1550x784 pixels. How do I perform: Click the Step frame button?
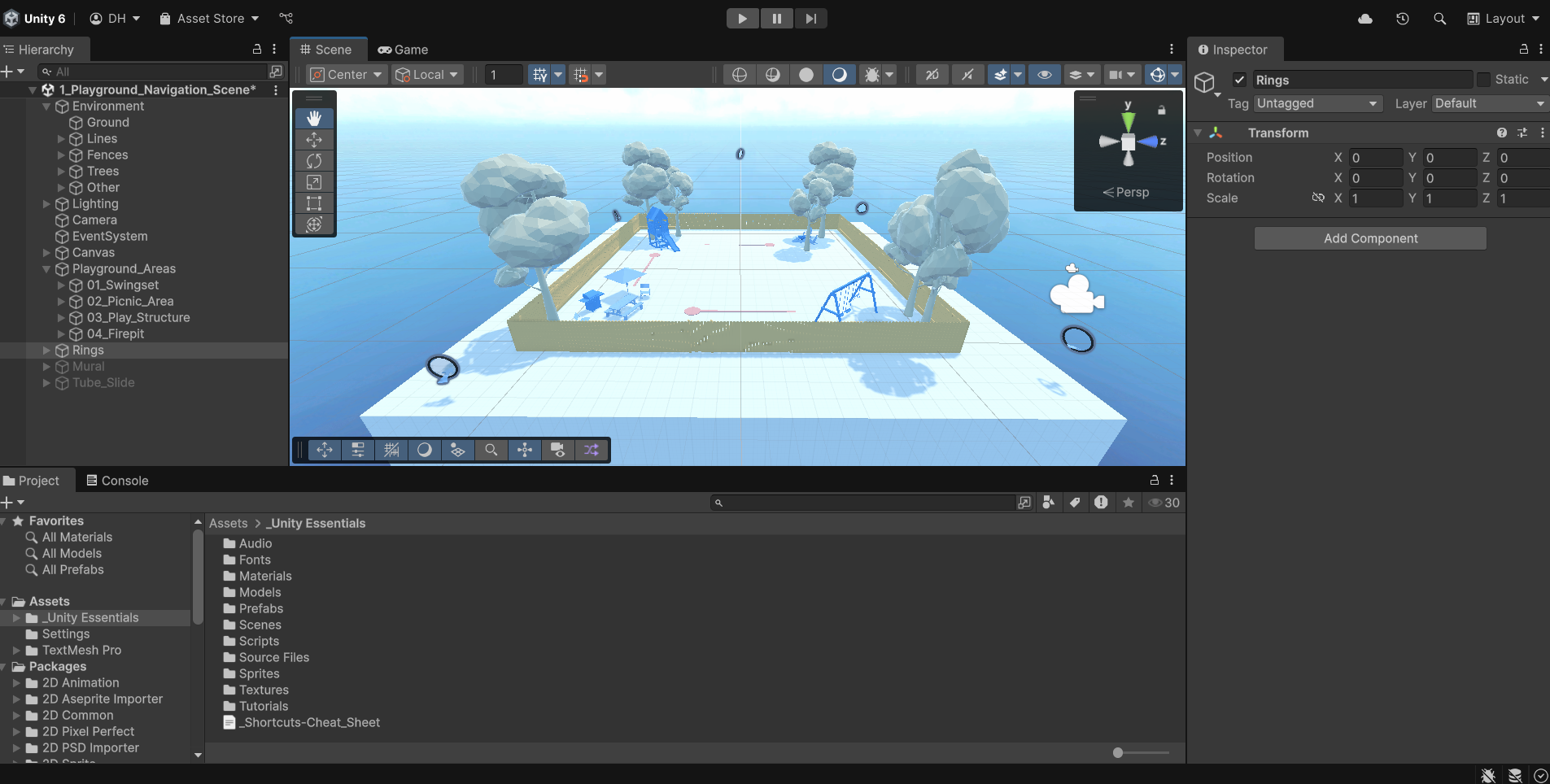click(x=810, y=19)
